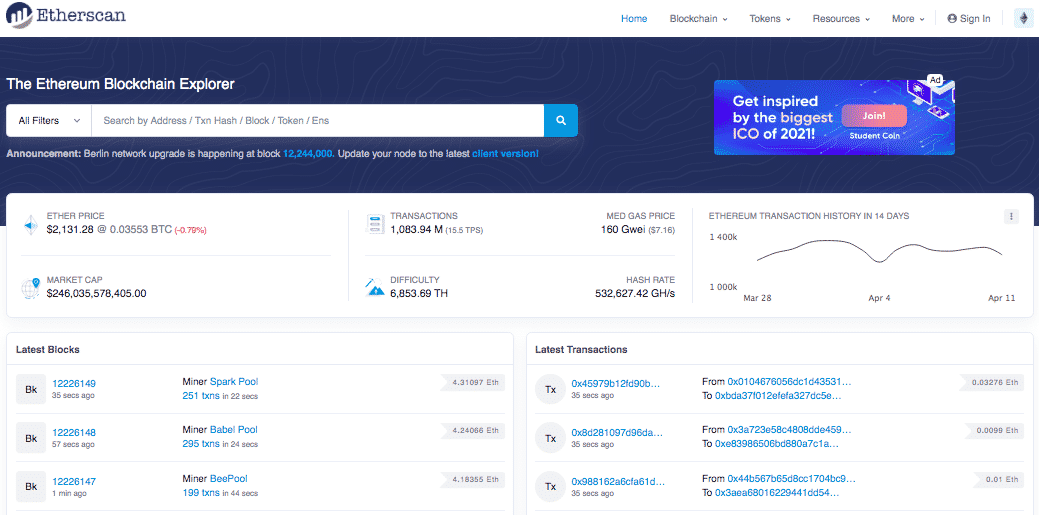Click the transaction history chart line
Image resolution: width=1039 pixels, height=515 pixels.
[x=879, y=251]
